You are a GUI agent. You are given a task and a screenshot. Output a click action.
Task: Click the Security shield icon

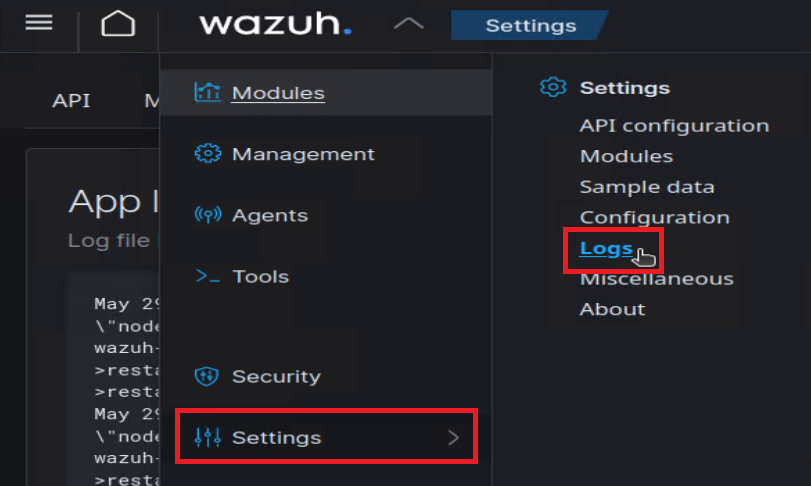[x=207, y=377]
